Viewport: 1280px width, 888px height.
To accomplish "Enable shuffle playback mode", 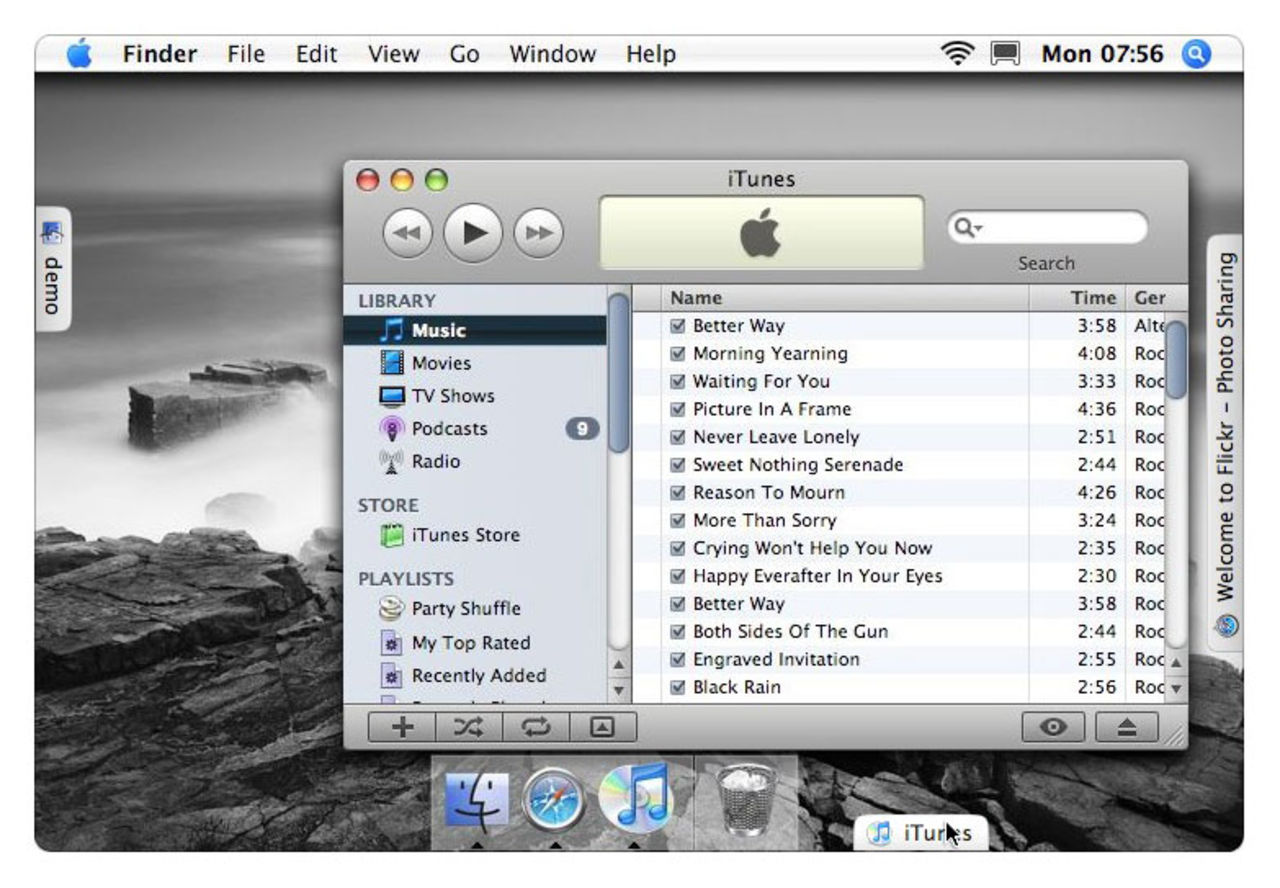I will click(468, 727).
